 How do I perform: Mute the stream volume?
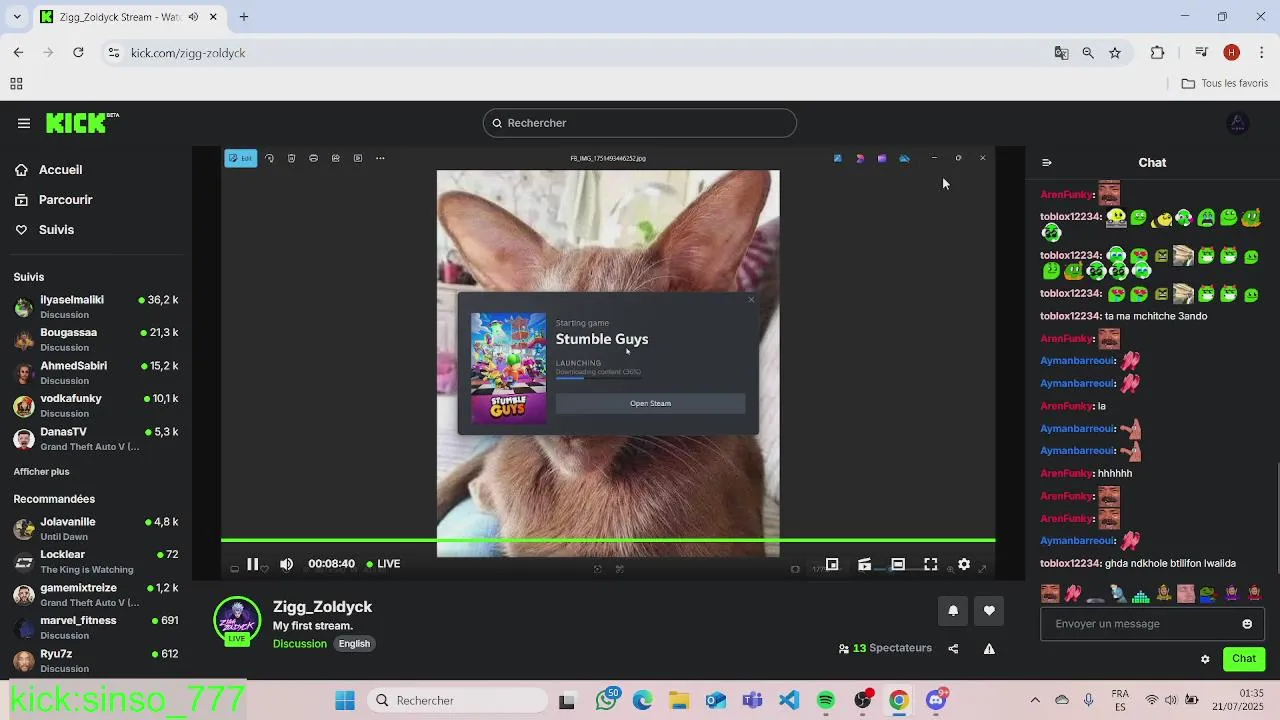click(x=286, y=564)
